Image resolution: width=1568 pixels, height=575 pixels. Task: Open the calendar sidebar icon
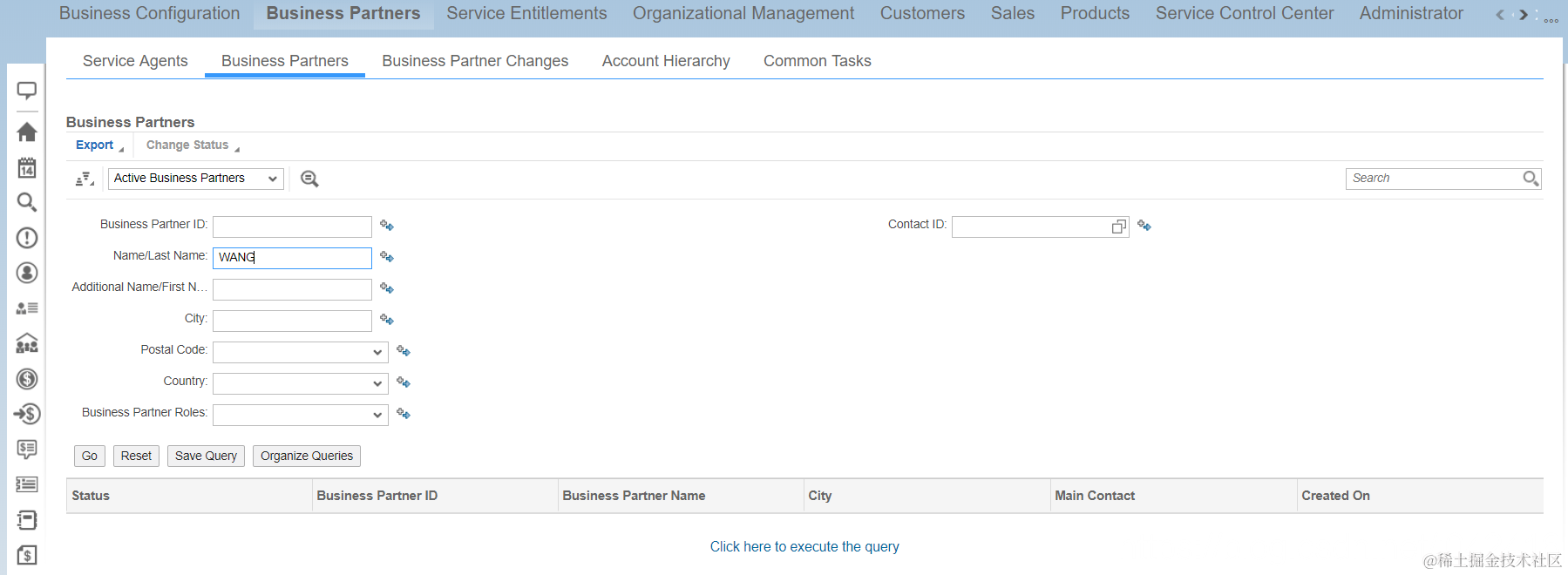27,167
